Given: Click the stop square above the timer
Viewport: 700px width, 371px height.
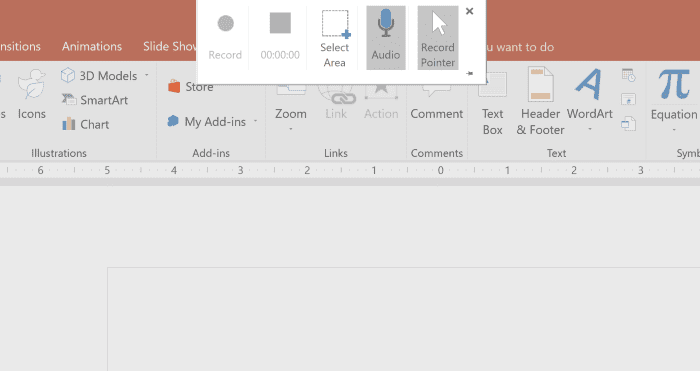Looking at the screenshot, I should coord(280,23).
